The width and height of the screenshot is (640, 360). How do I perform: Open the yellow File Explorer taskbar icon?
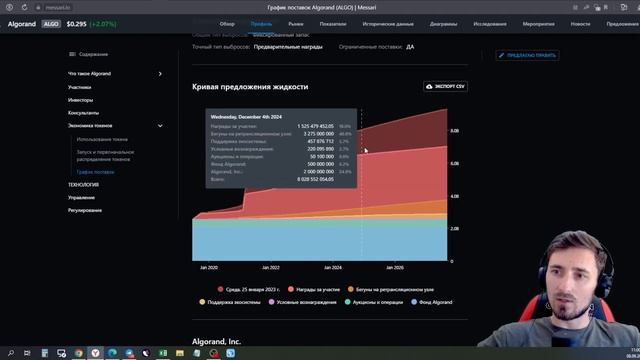pyautogui.click(x=180, y=353)
